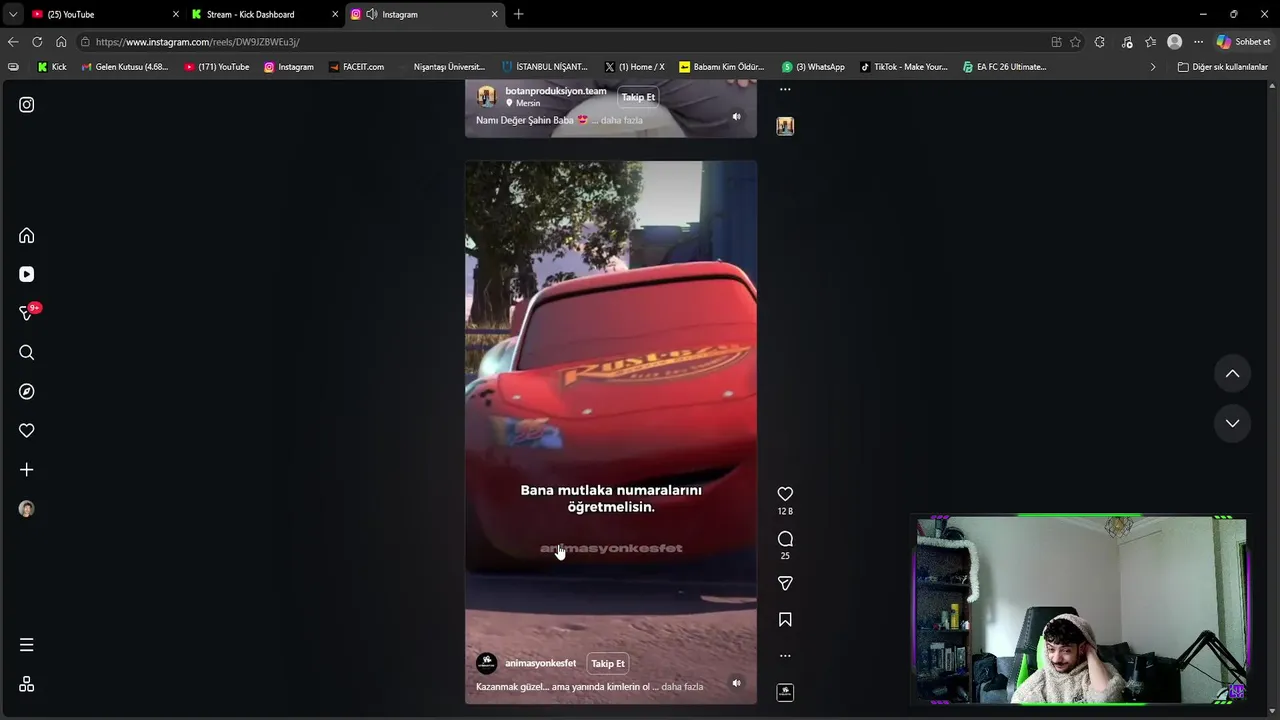The width and height of the screenshot is (1280, 720).
Task: Share the reel with paper plane icon
Action: coord(785,583)
